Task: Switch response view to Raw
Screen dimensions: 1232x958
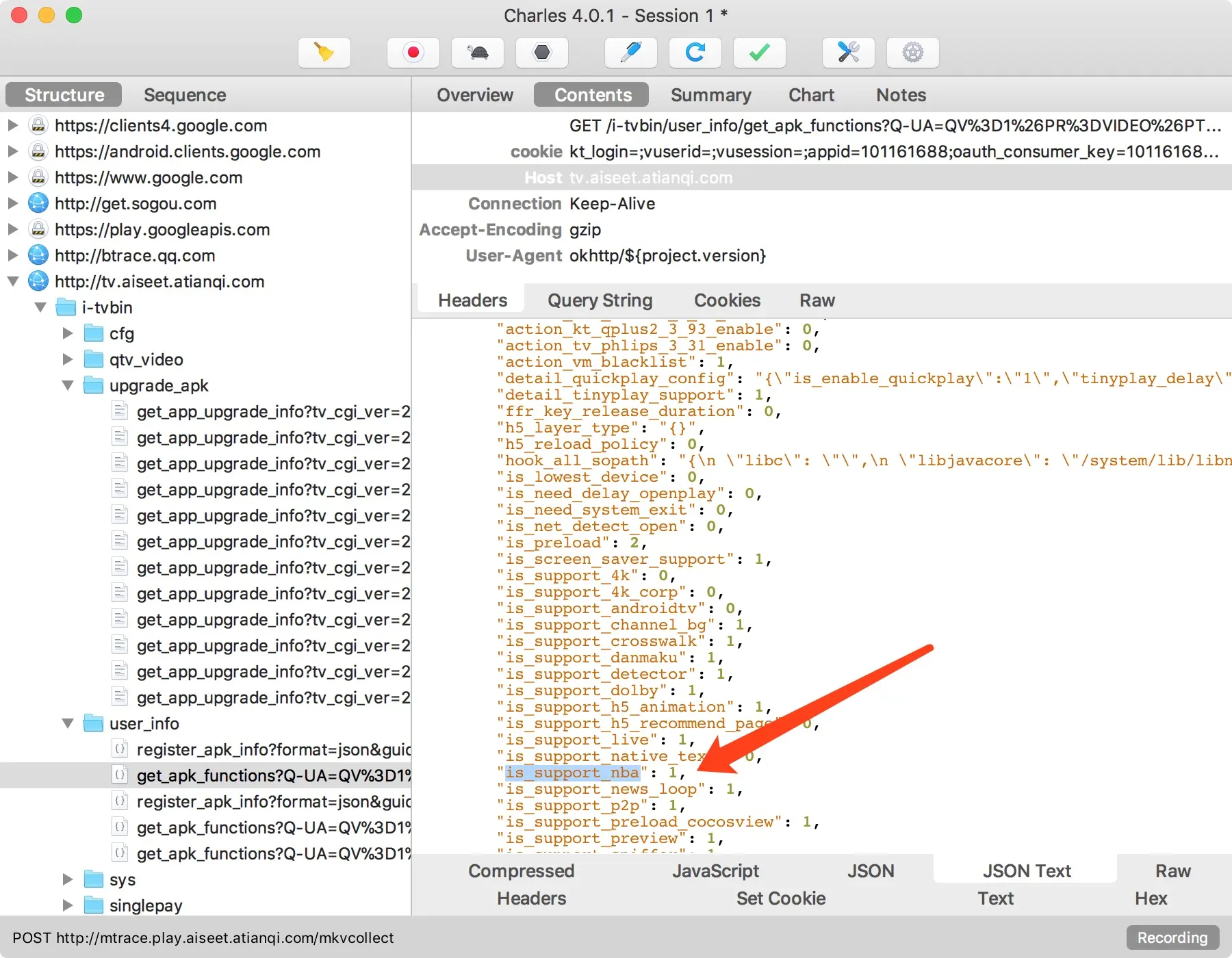Action: (1173, 871)
